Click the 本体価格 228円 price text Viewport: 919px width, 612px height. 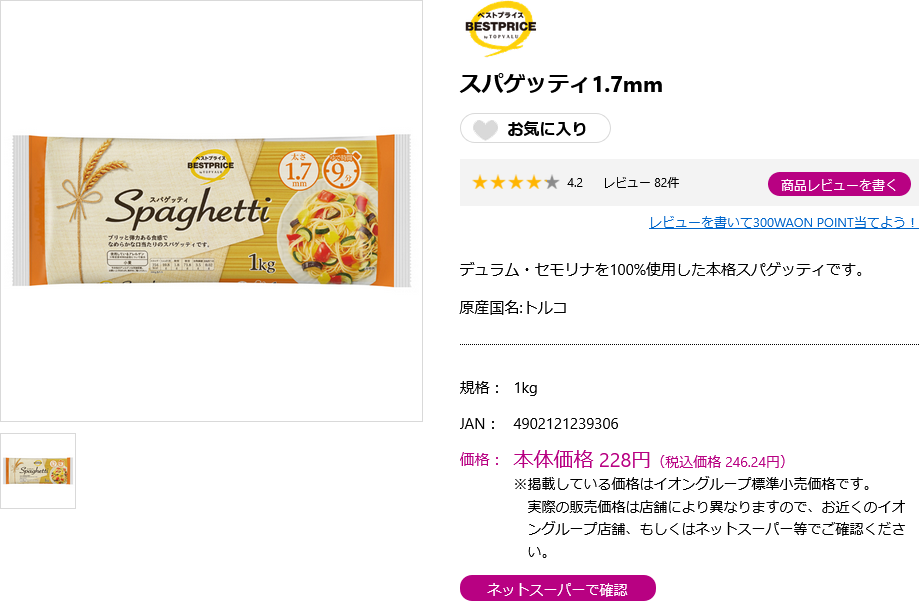click(x=581, y=460)
